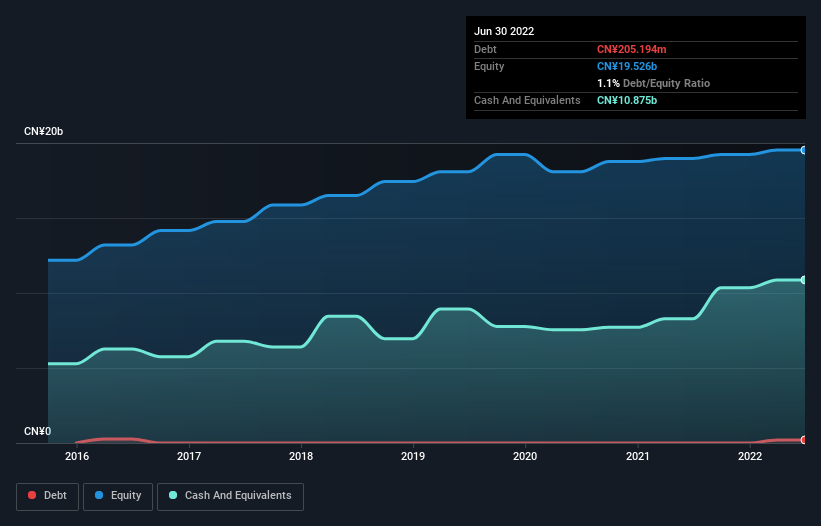This screenshot has width=821, height=526.
Task: Click the Equity row label in tooltip
Action: (489, 66)
